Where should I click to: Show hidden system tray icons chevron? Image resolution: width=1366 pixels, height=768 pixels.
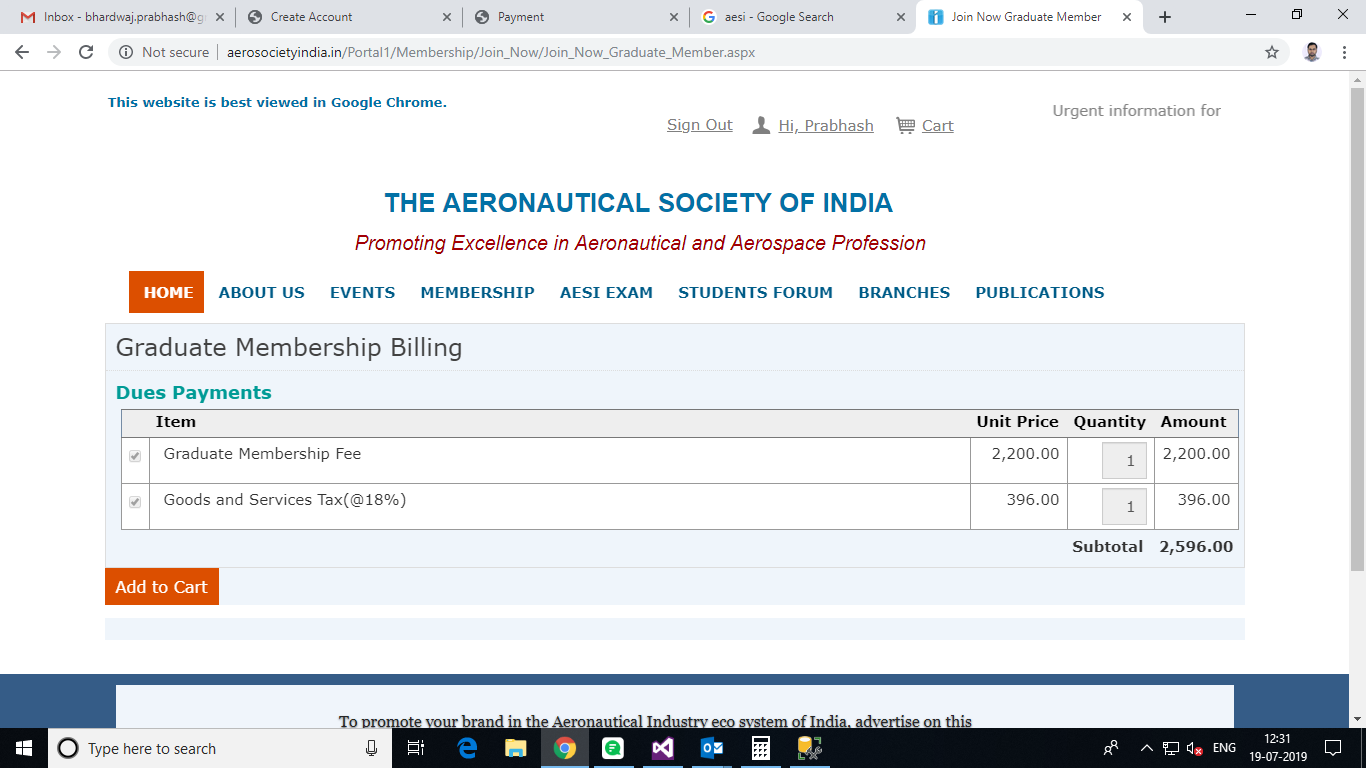coord(1146,748)
